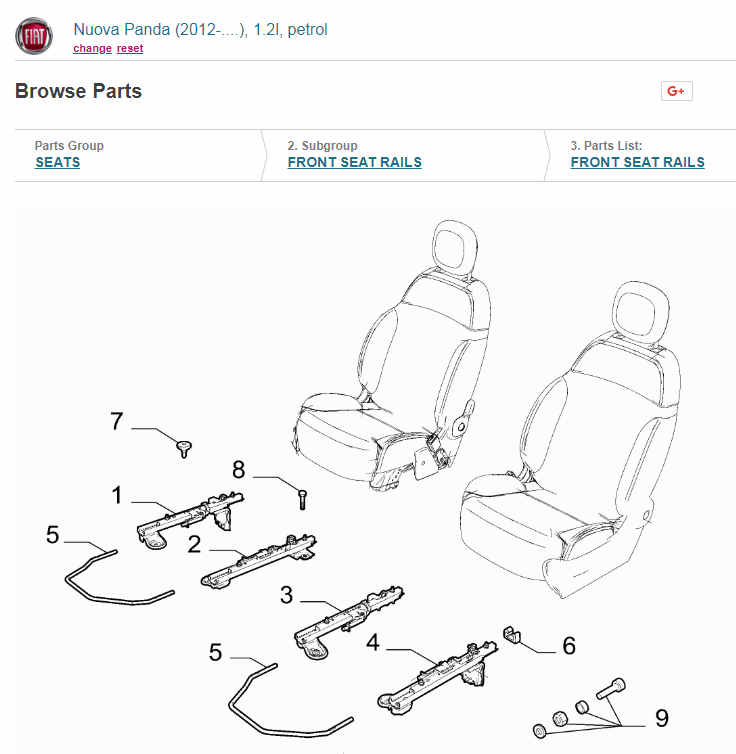Viewport: 736px width, 754px height.
Task: Select the seat rail part numbered 2
Action: point(259,561)
